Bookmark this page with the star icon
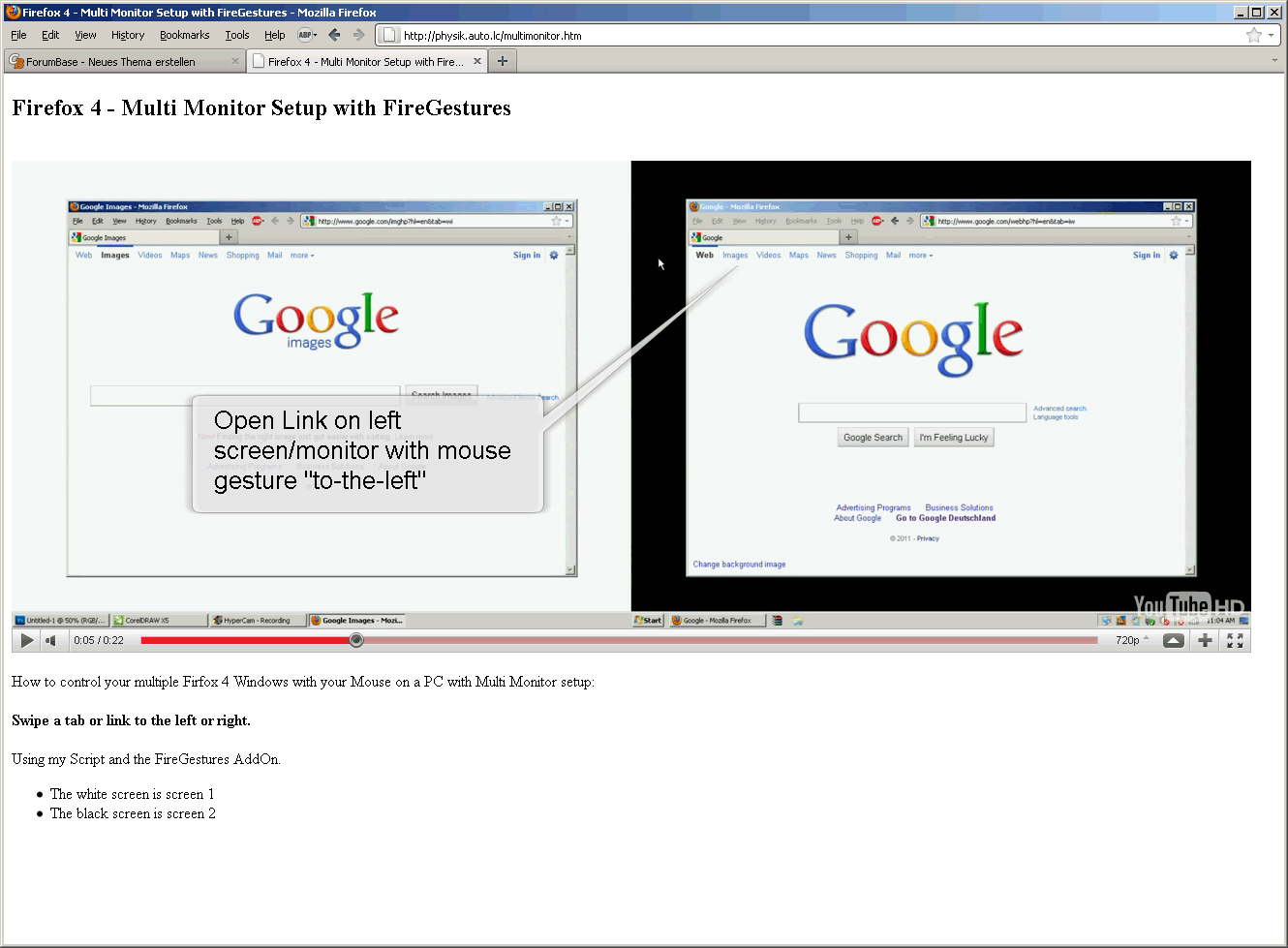 pyautogui.click(x=1254, y=35)
